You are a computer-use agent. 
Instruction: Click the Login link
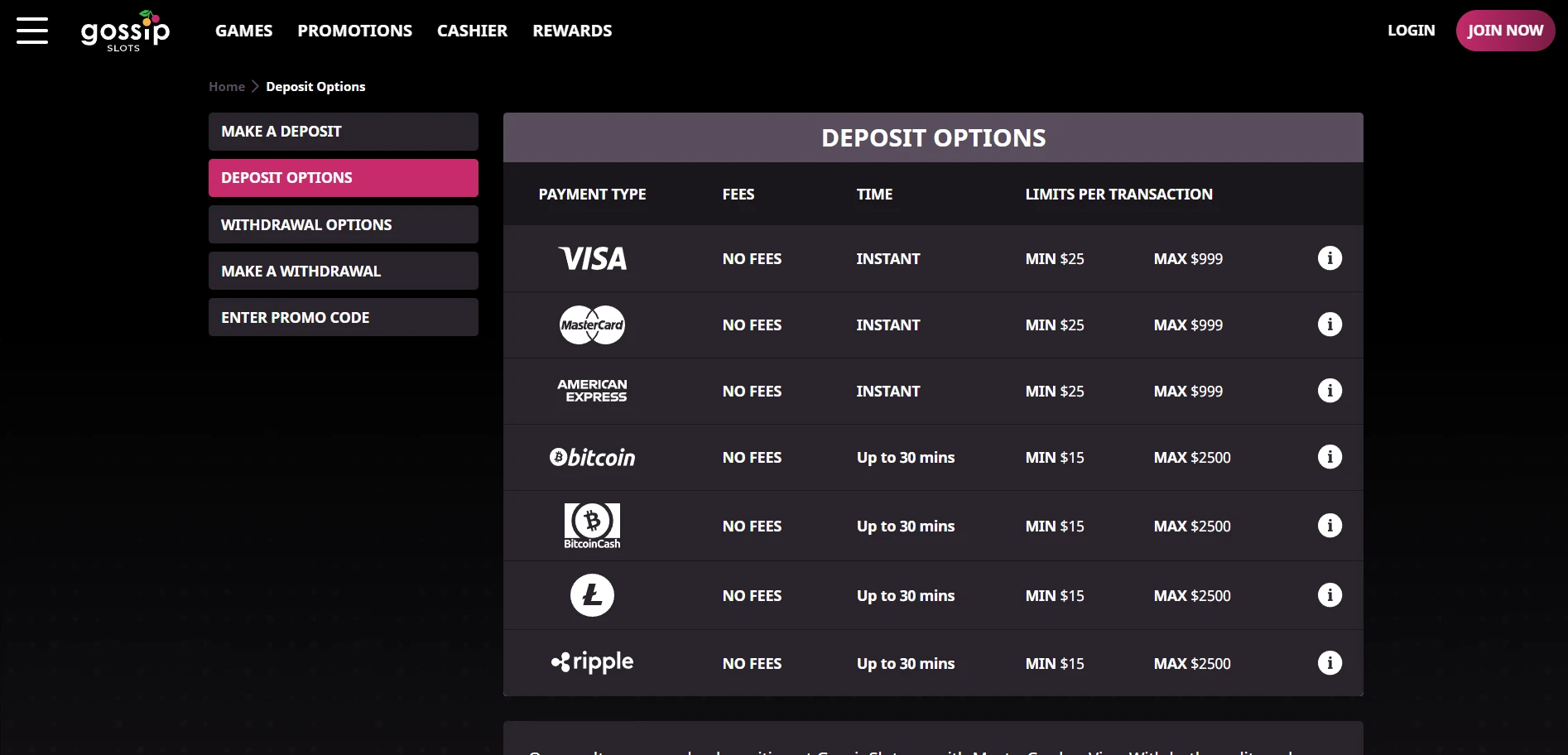[1411, 31]
